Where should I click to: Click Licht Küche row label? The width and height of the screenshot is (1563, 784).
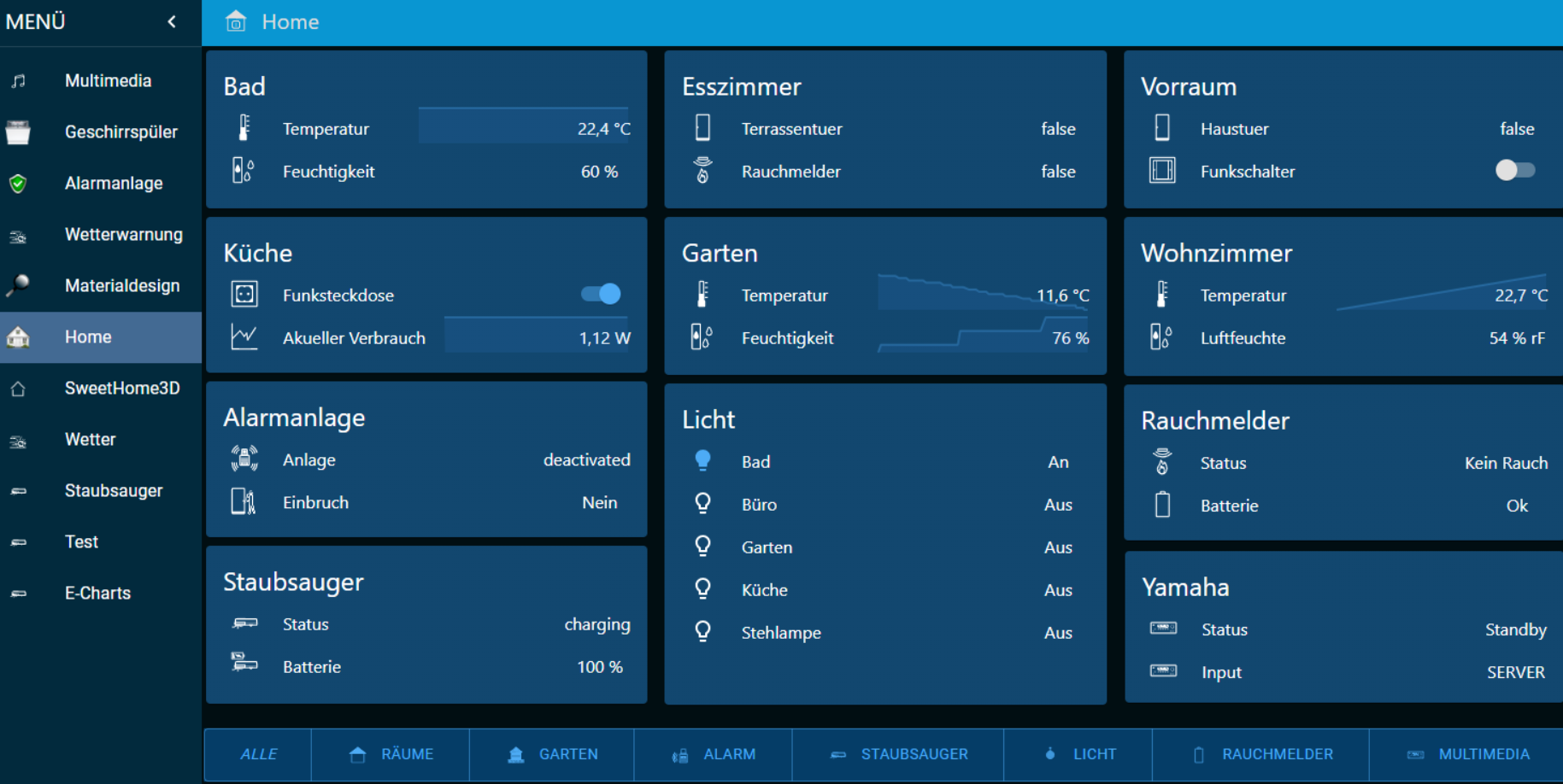(765, 590)
